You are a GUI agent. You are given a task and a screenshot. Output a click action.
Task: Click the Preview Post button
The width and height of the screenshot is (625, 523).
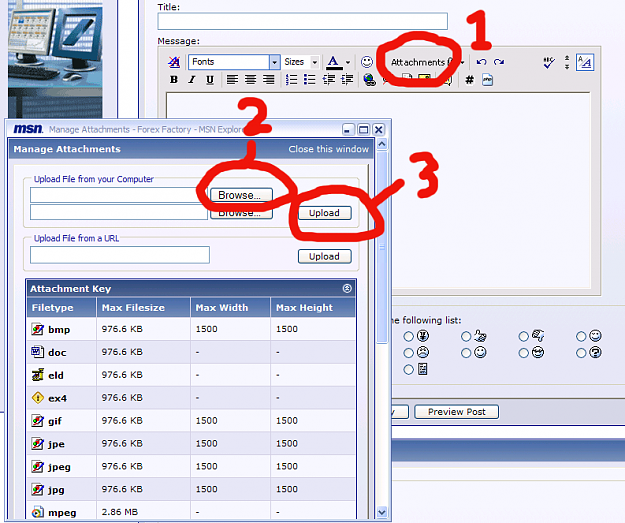457,412
